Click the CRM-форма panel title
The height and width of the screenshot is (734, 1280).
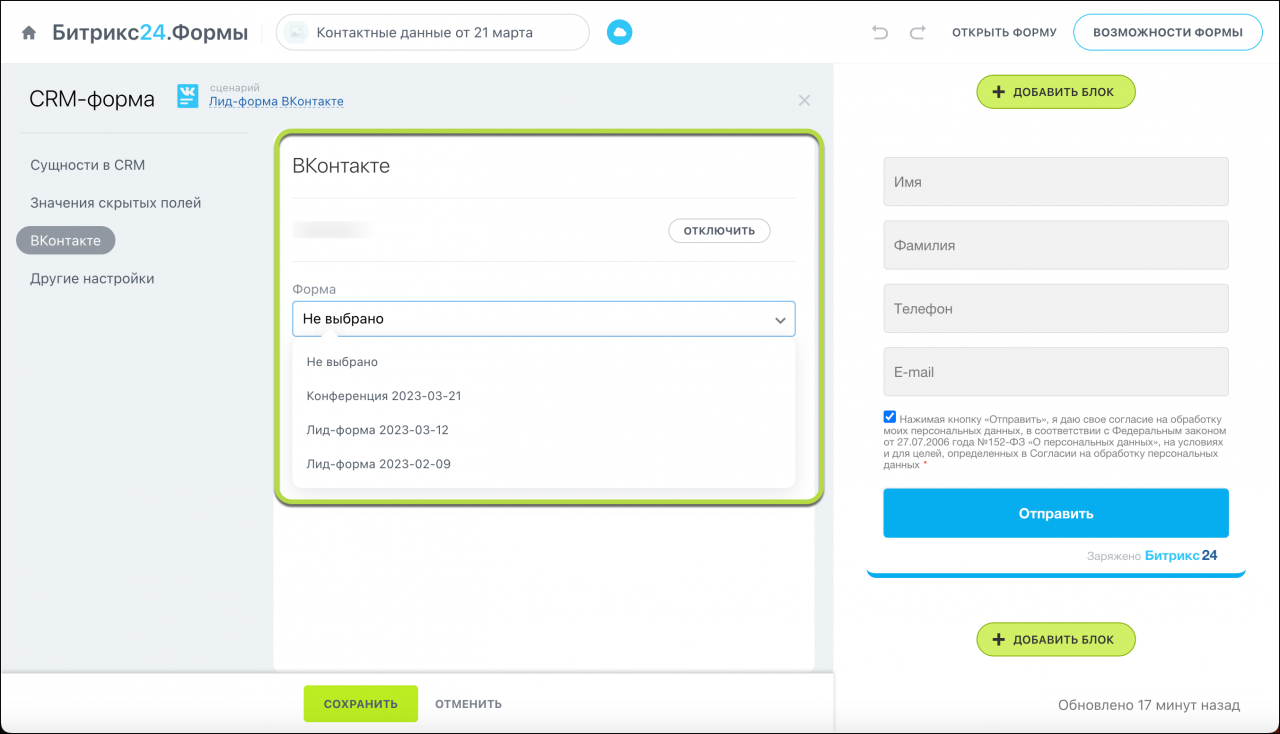92,99
